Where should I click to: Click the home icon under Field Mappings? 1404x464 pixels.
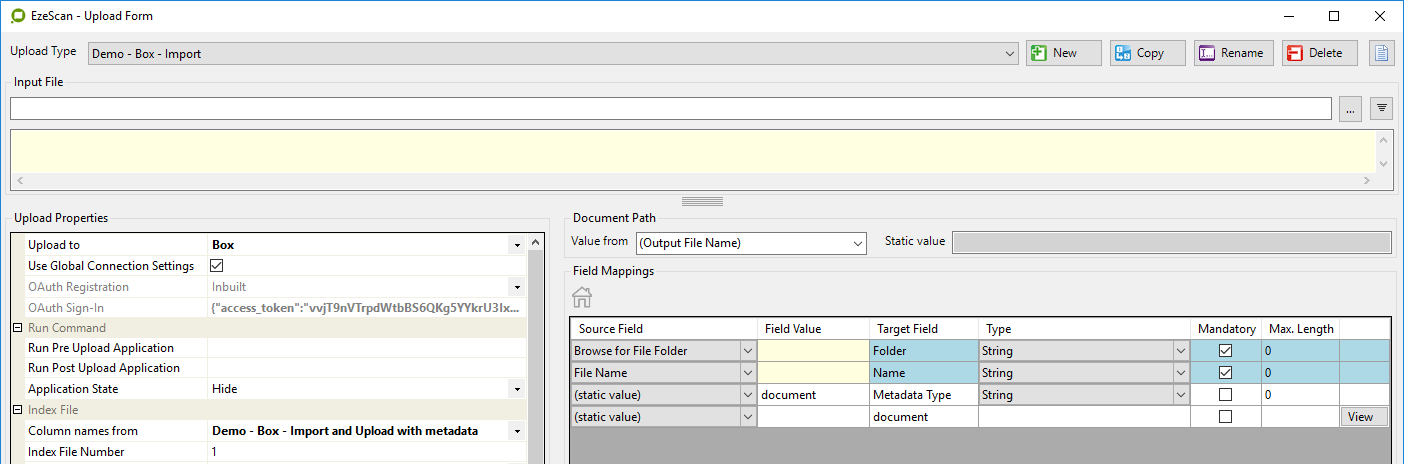582,297
